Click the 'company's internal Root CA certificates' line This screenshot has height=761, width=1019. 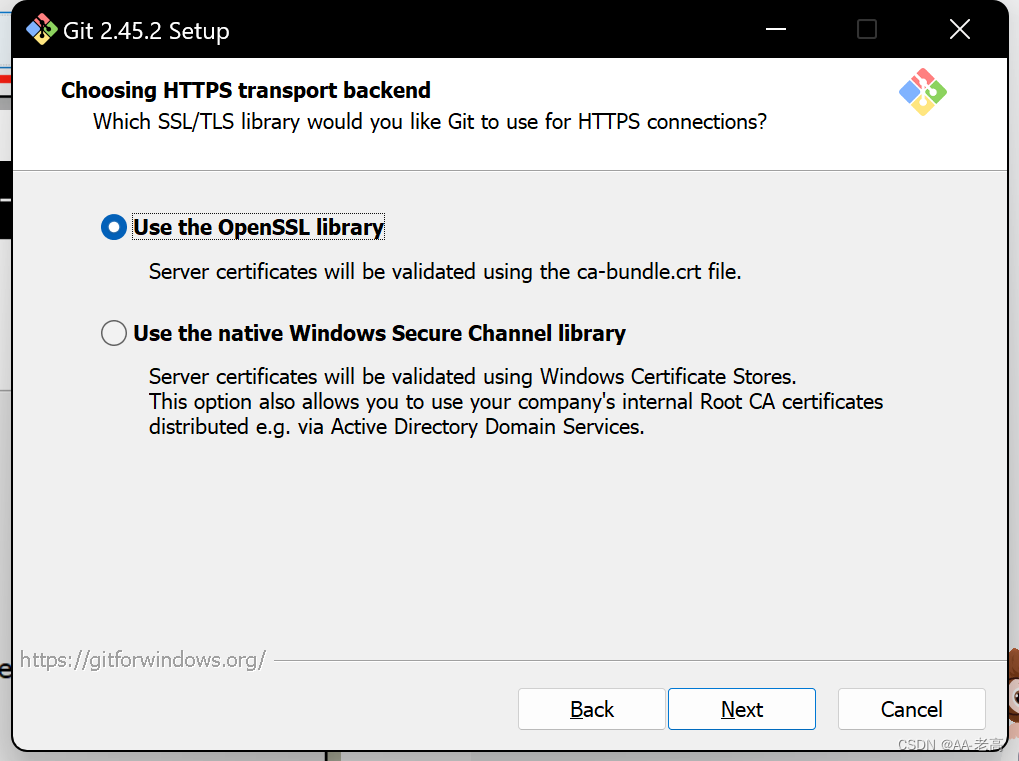(516, 402)
